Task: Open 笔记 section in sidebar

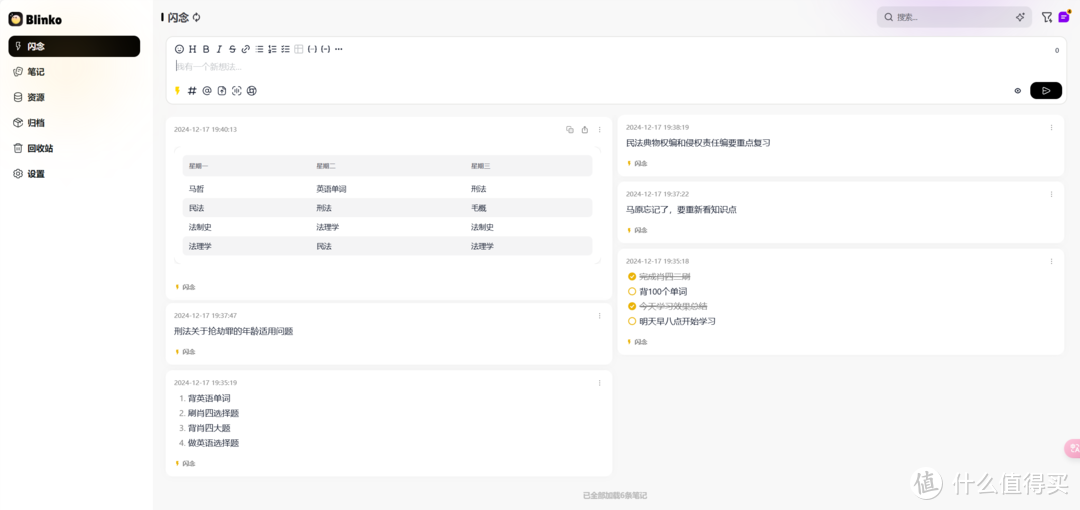Action: [x=35, y=72]
